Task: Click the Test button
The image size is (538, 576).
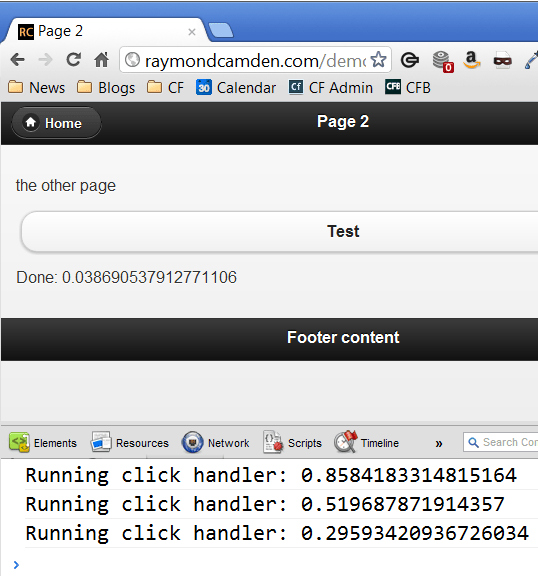Action: [x=280, y=231]
